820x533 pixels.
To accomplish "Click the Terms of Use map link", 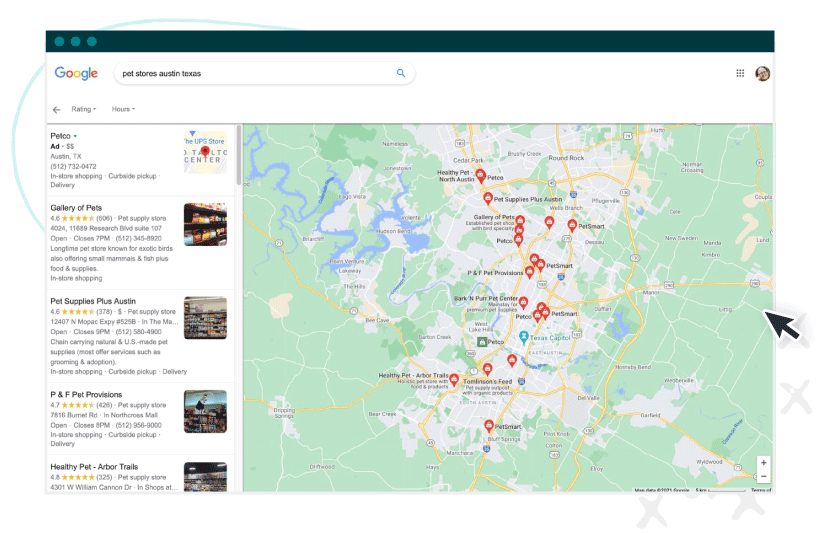I will (761, 490).
